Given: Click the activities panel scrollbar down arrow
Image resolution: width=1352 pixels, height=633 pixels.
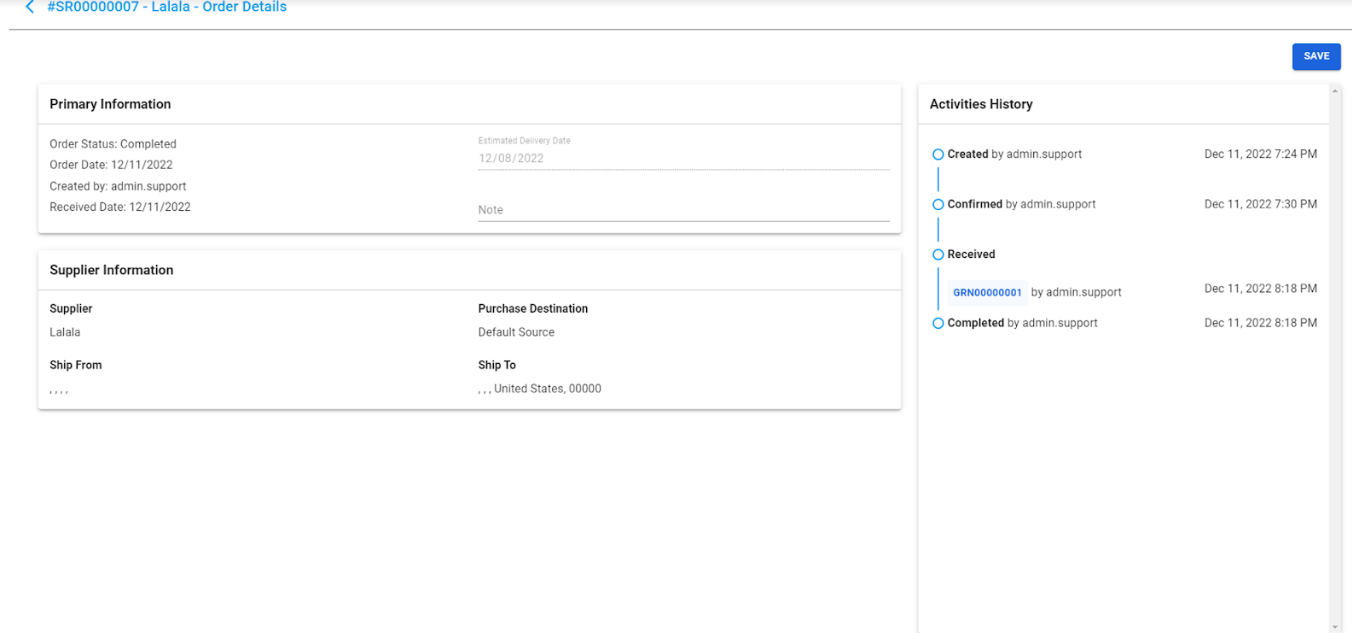Looking at the screenshot, I should [x=1335, y=626].
